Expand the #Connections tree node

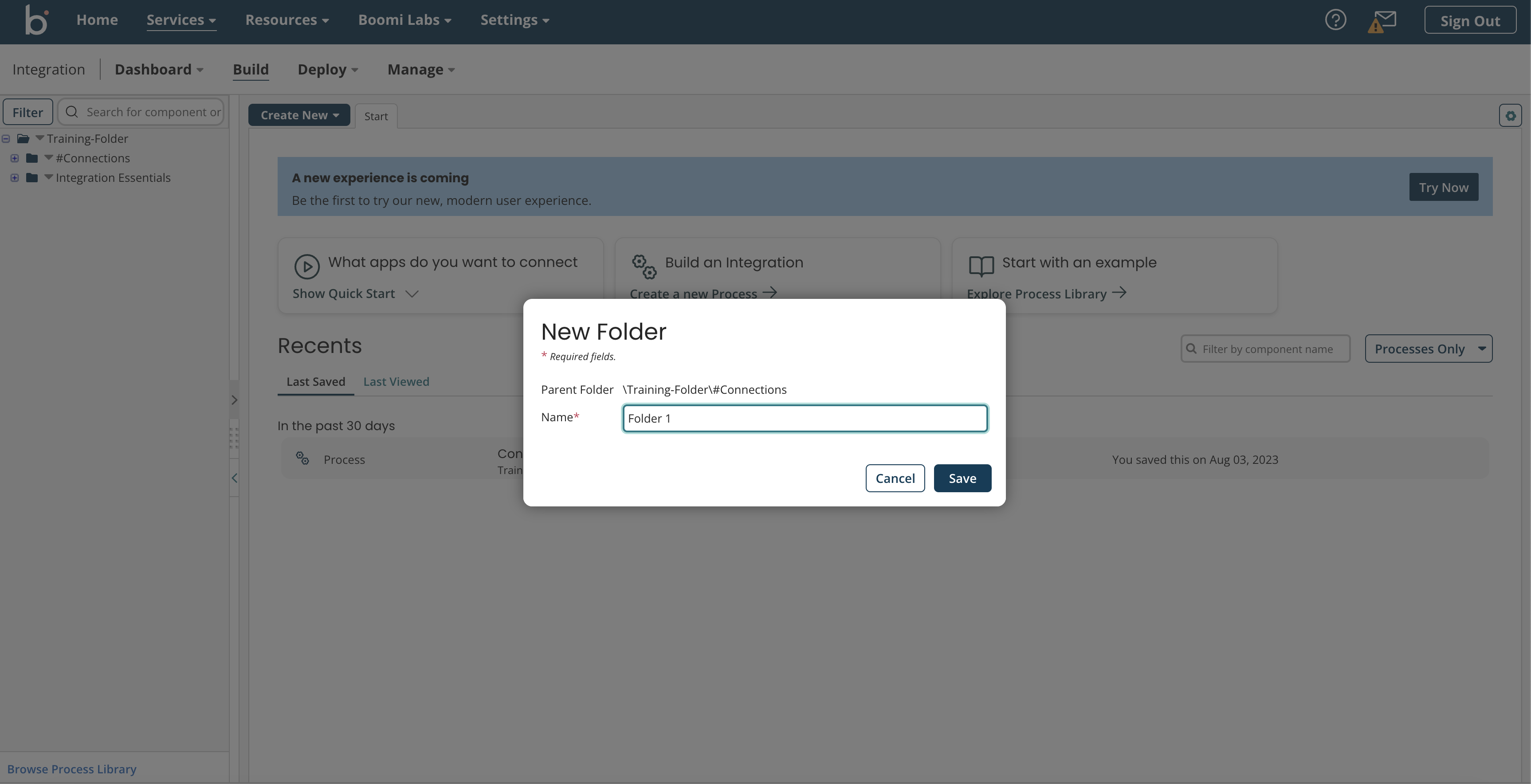pyautogui.click(x=14, y=157)
